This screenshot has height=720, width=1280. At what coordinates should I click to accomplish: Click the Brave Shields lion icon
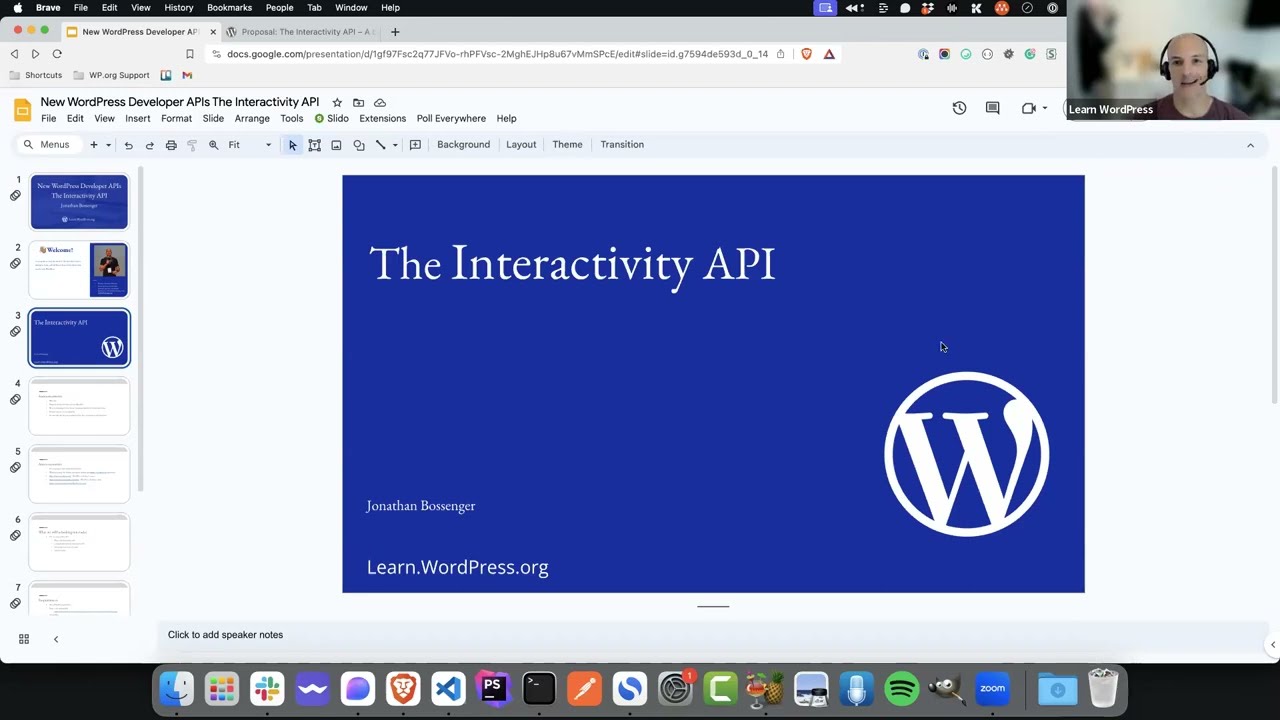807,54
